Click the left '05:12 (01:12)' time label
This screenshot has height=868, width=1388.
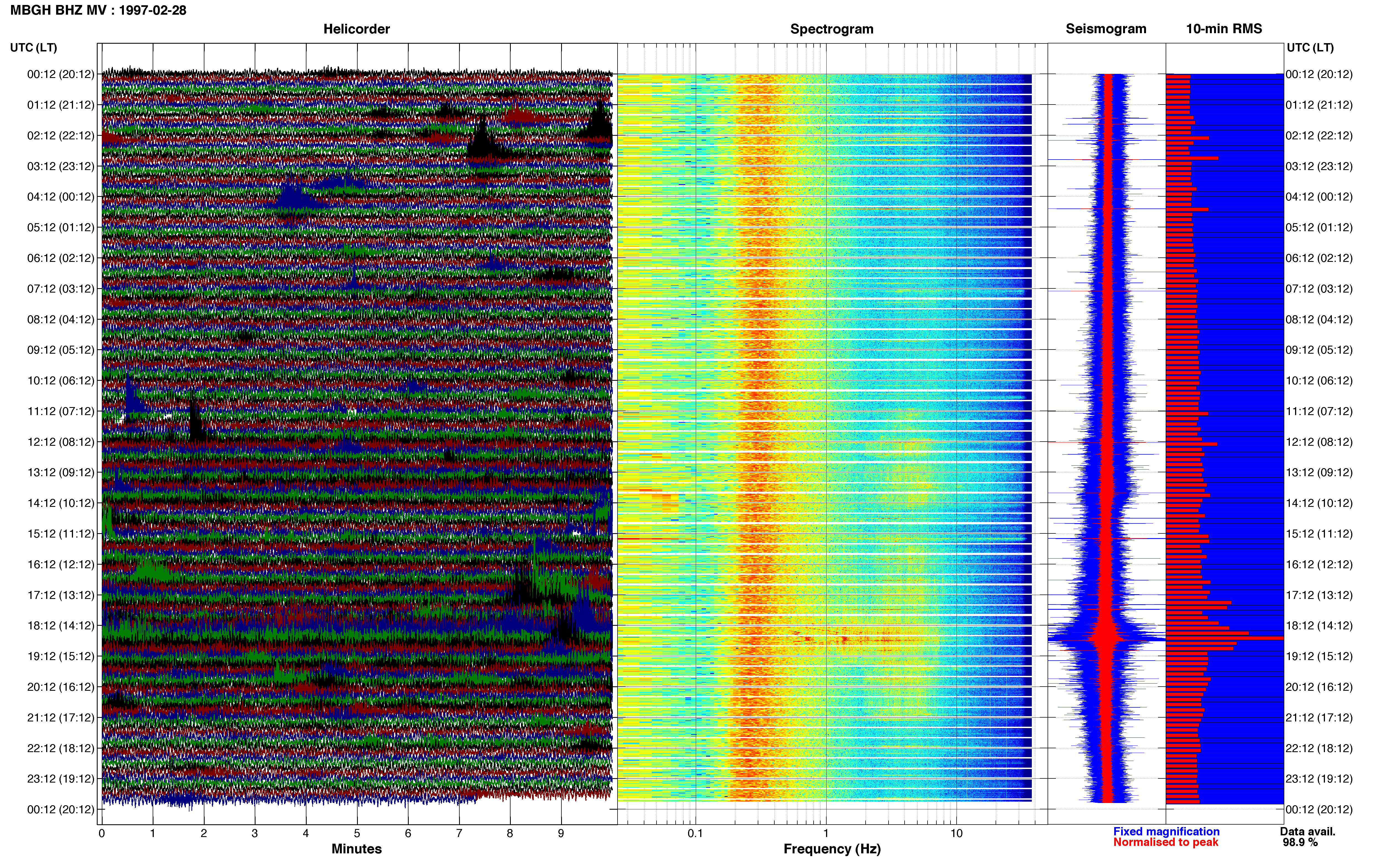tap(61, 227)
